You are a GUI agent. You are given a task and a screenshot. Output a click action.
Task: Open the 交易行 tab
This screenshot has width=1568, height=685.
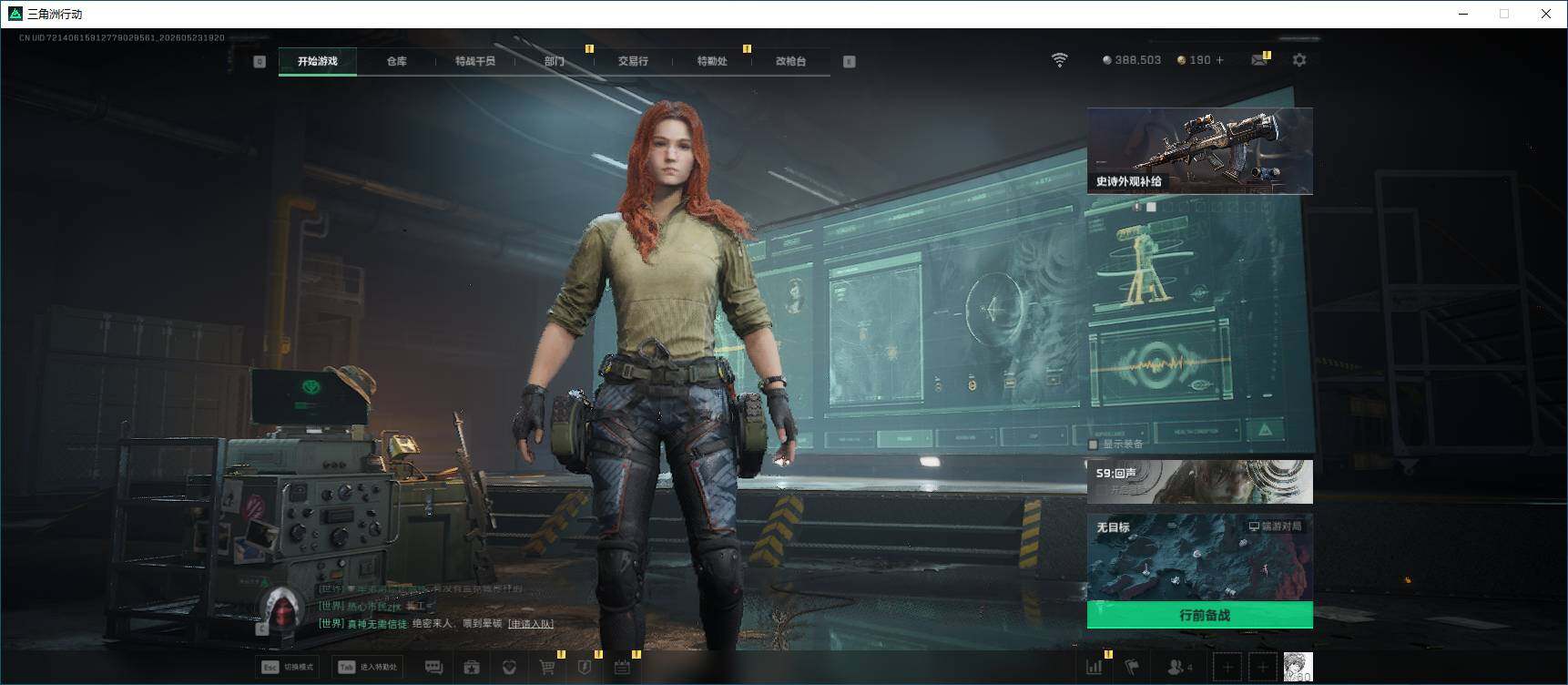pos(633,61)
